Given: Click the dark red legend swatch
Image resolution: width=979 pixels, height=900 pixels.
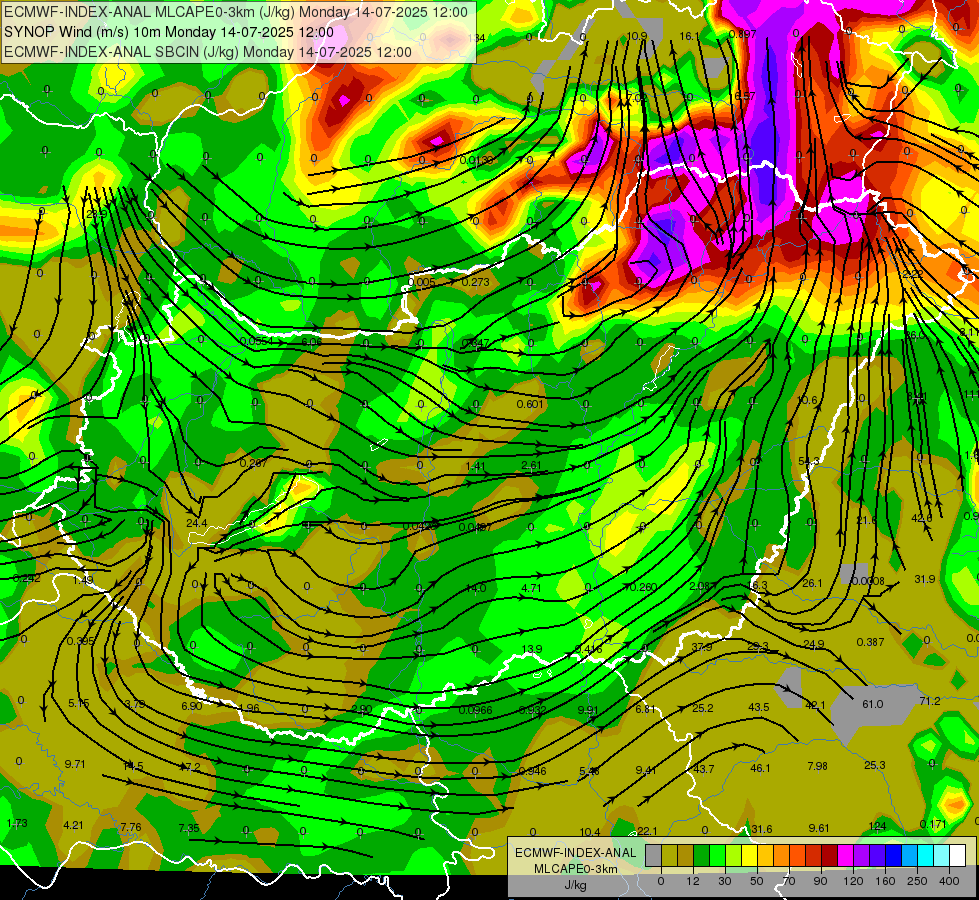Looking at the screenshot, I should [829, 855].
